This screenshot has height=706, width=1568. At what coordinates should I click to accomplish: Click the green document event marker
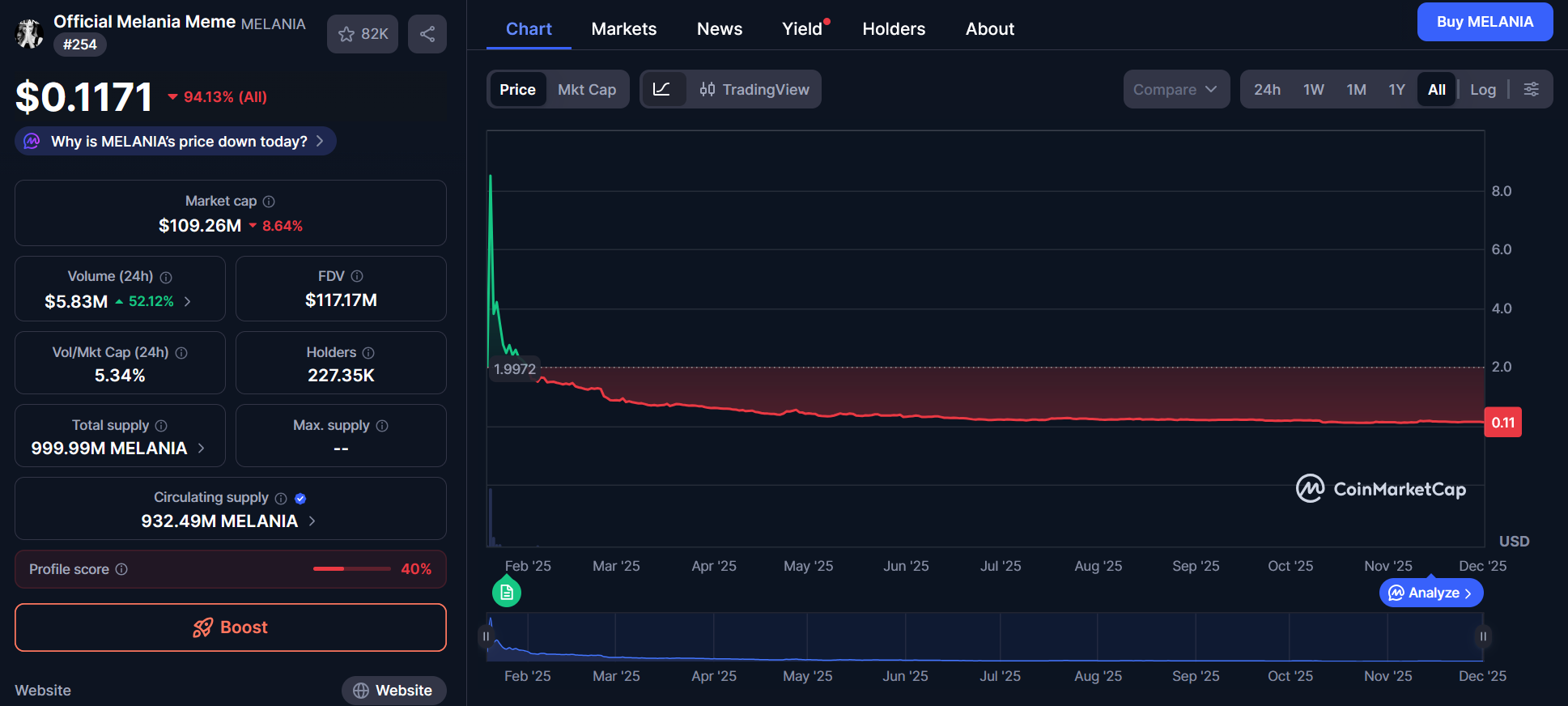pyautogui.click(x=507, y=593)
